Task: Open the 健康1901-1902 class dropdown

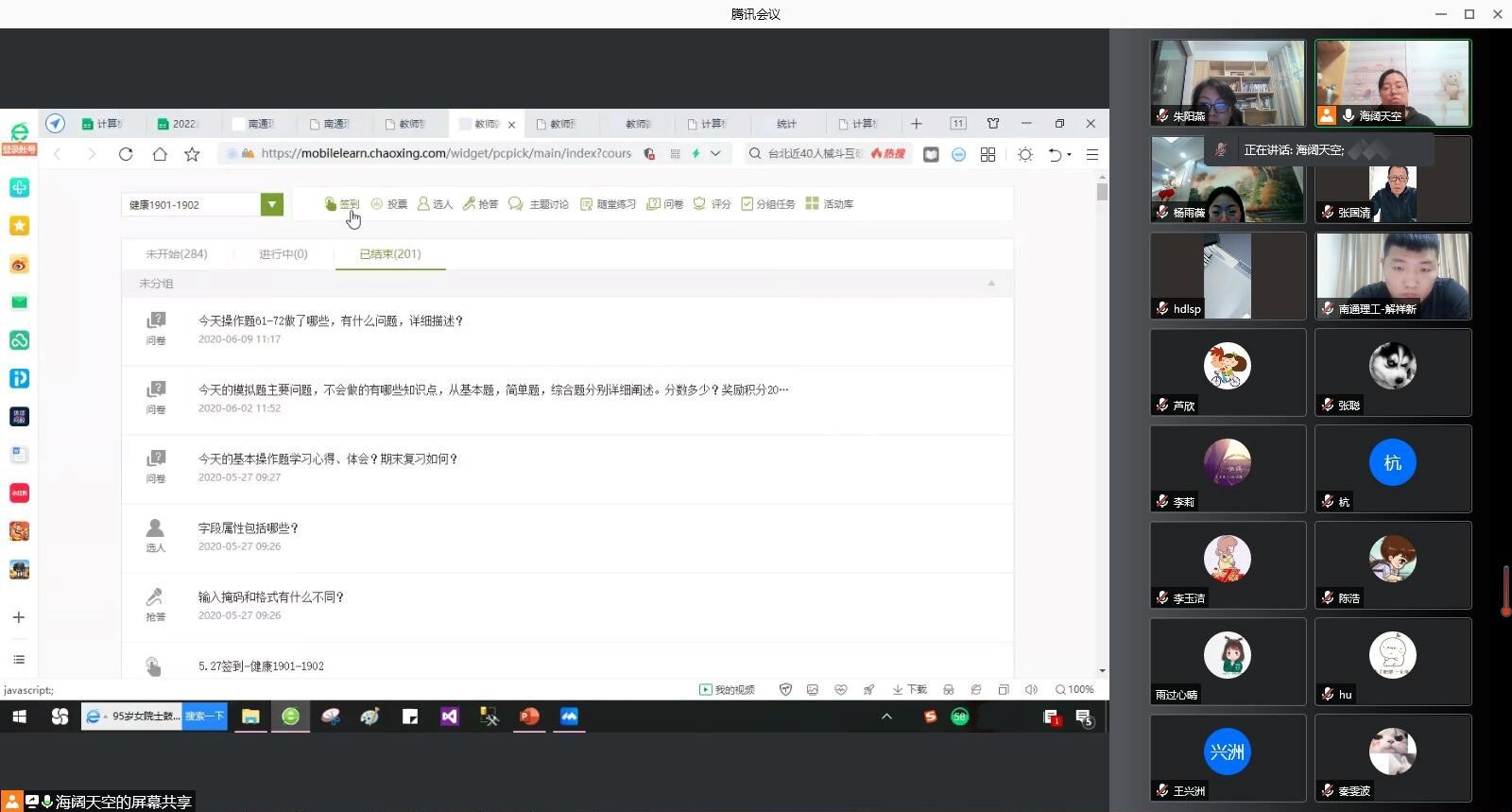Action: pyautogui.click(x=272, y=204)
